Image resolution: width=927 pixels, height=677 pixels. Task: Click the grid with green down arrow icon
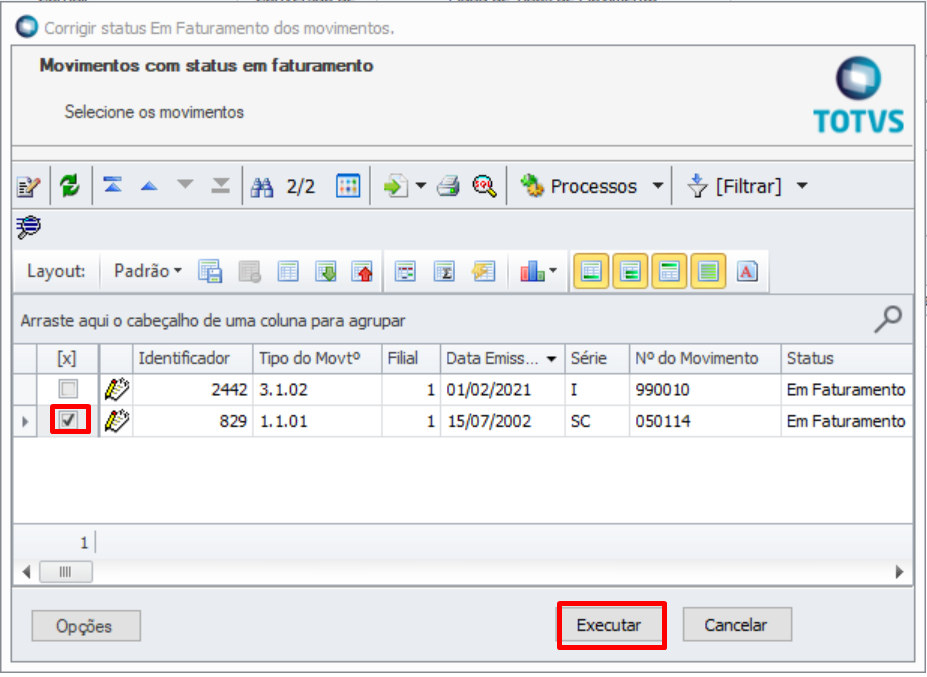tap(326, 271)
